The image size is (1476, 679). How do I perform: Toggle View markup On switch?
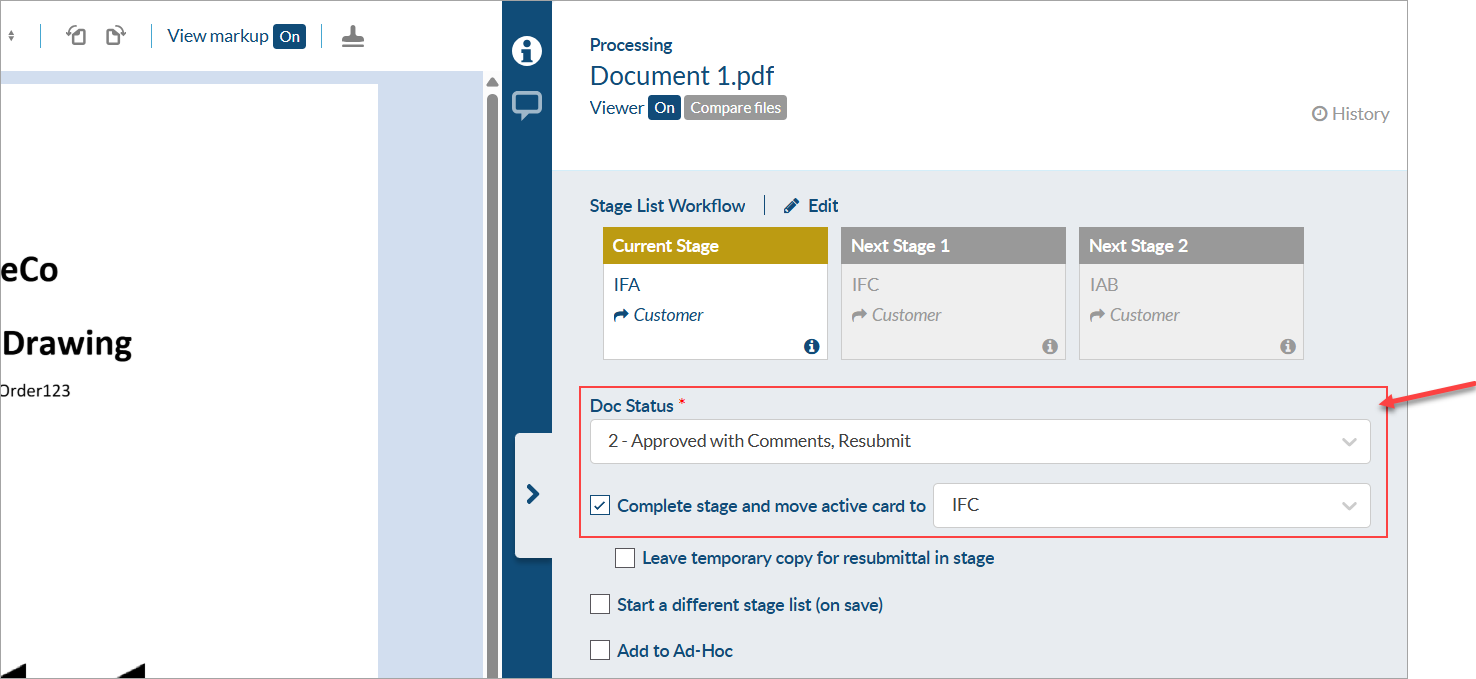click(289, 36)
